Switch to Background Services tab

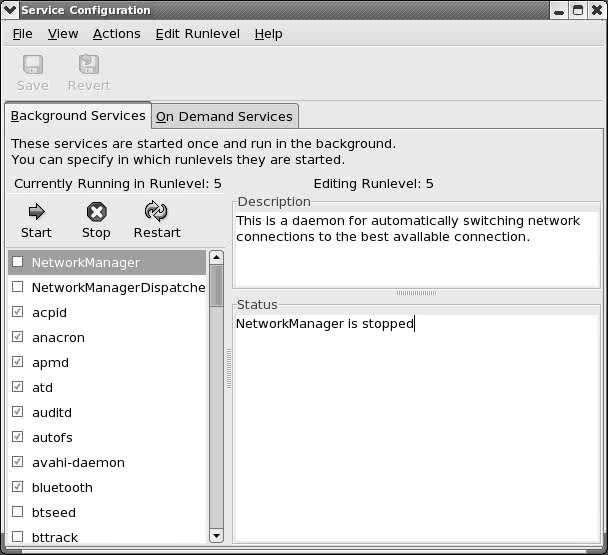pyautogui.click(x=78, y=116)
